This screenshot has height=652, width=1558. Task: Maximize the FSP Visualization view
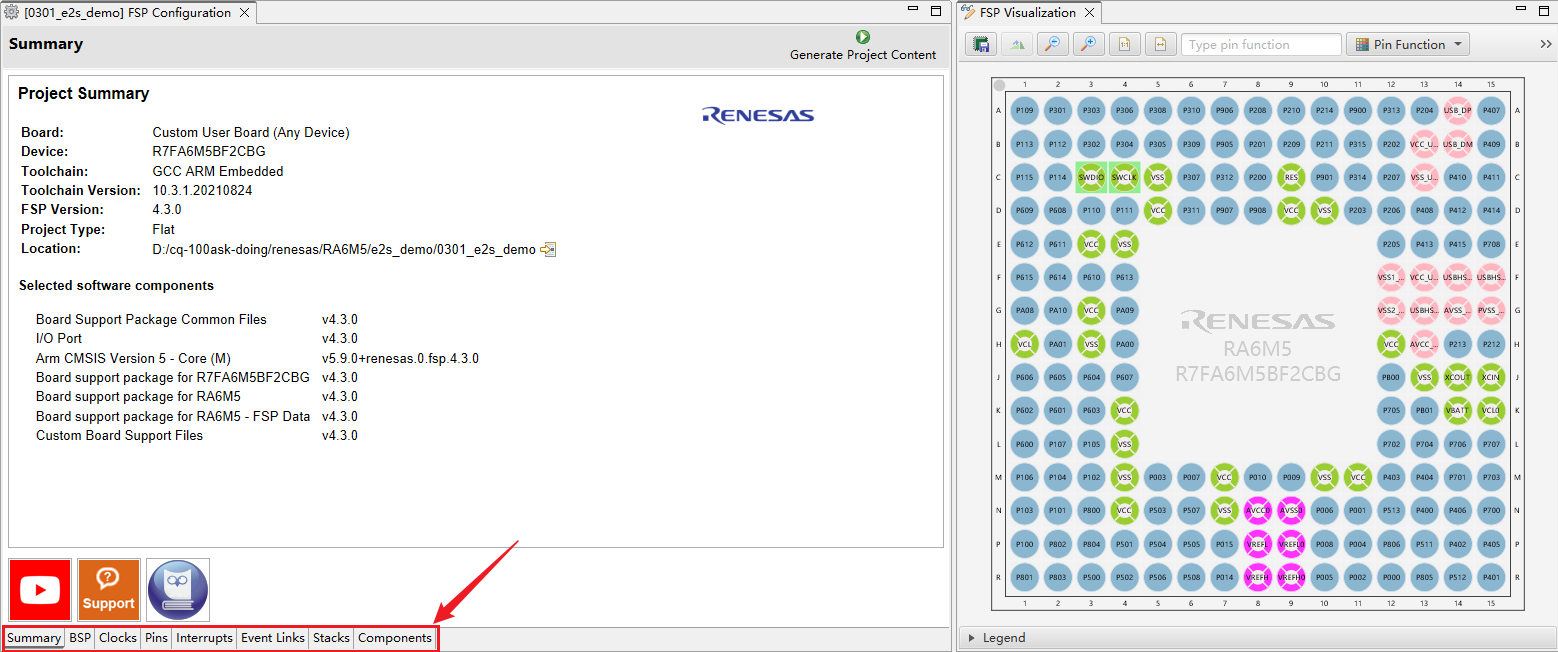(x=1545, y=11)
